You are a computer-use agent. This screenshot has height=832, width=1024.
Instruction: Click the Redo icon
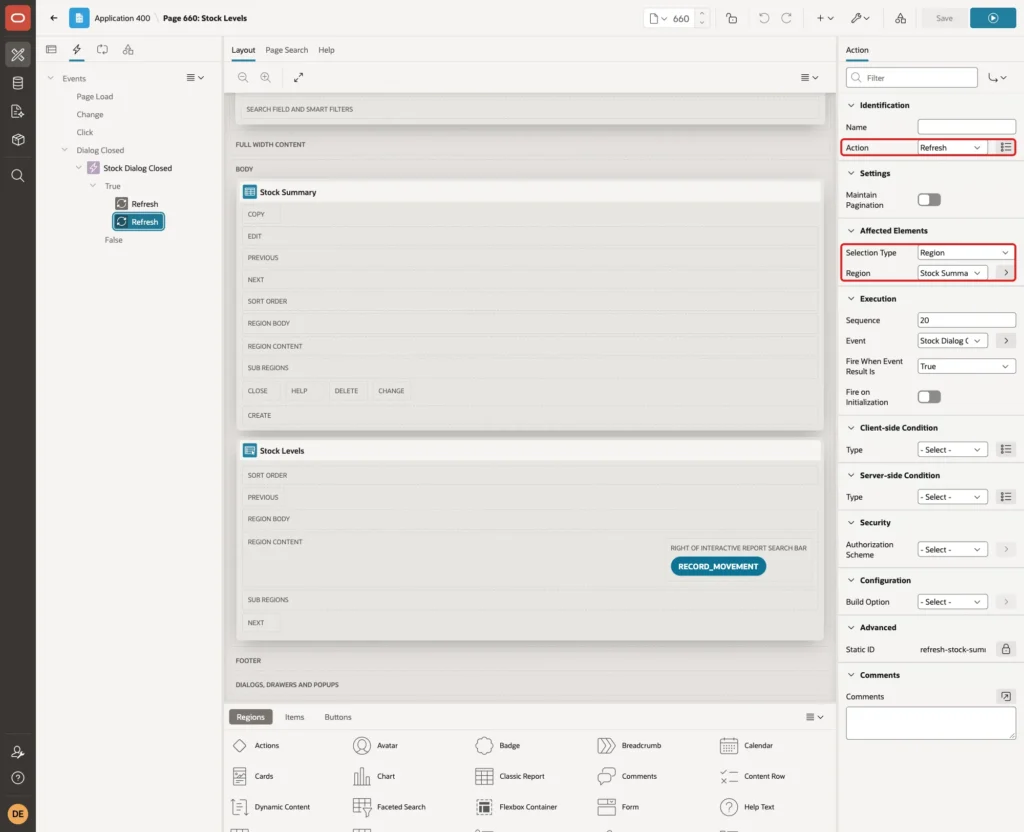786,18
